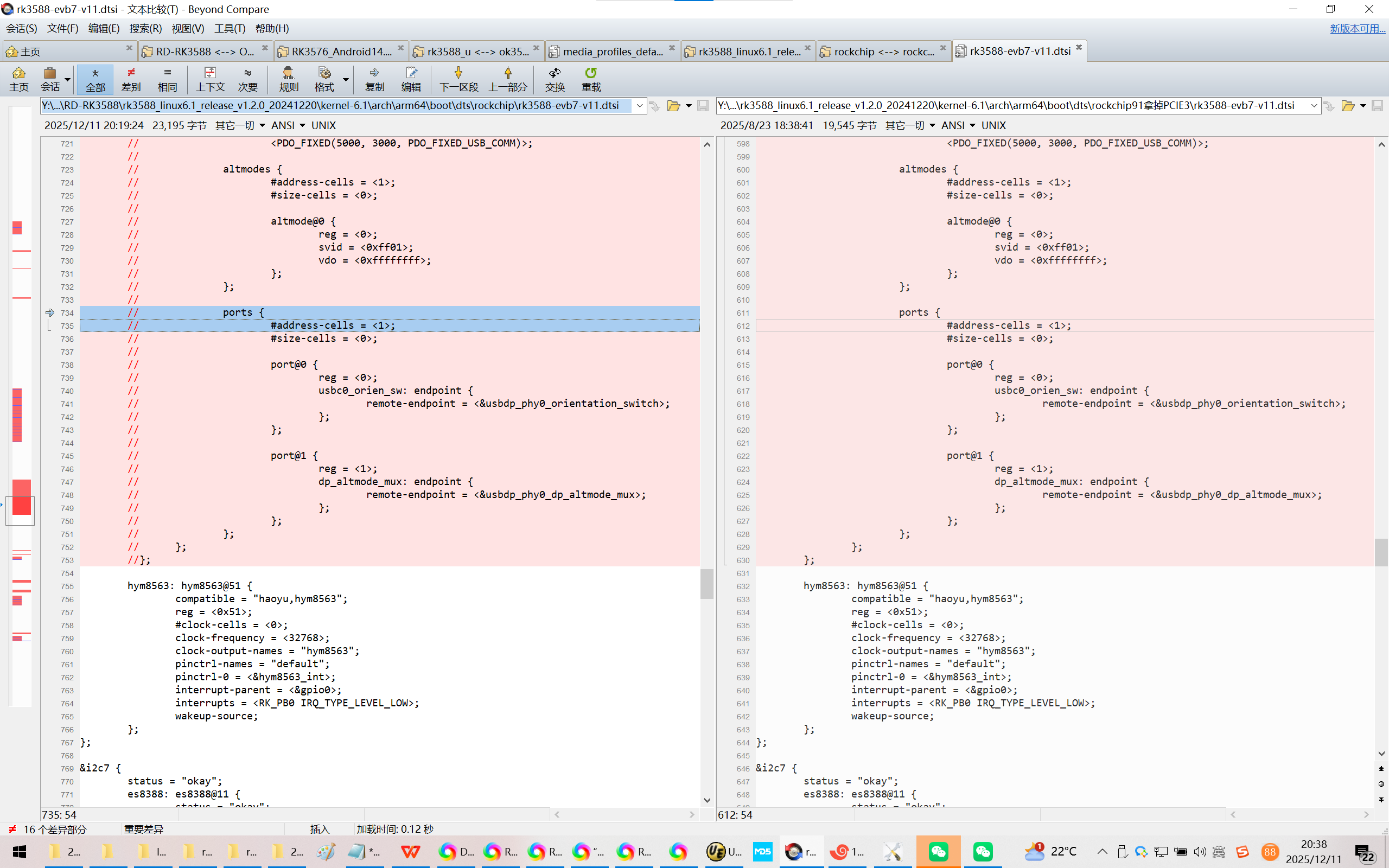The height and width of the screenshot is (868, 1389).
Task: Switch to the media_profiles_defa... tab
Action: point(612,51)
